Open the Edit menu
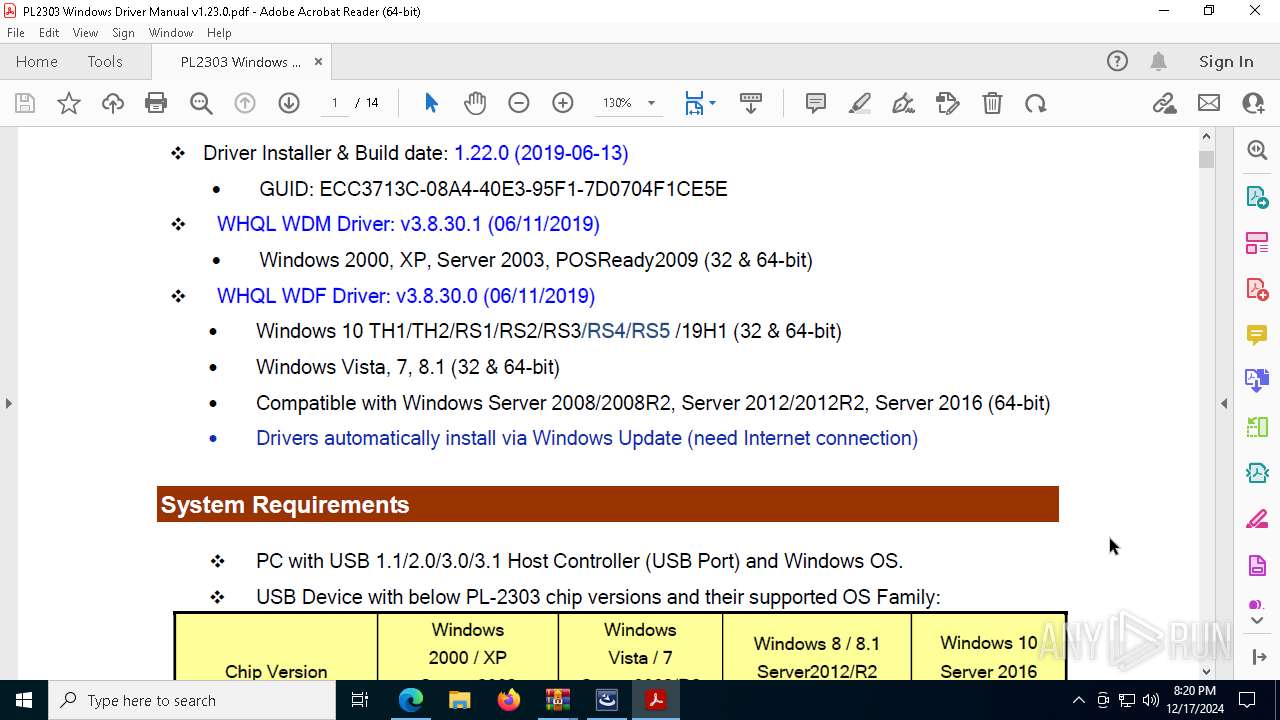1280x720 pixels. point(49,33)
